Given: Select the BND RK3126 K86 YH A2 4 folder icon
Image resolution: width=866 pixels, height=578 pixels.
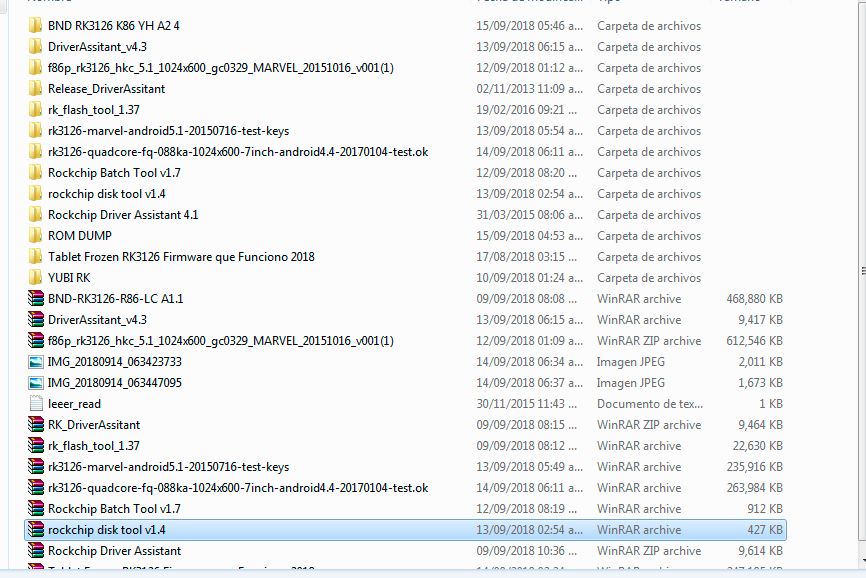Looking at the screenshot, I should click(x=35, y=25).
